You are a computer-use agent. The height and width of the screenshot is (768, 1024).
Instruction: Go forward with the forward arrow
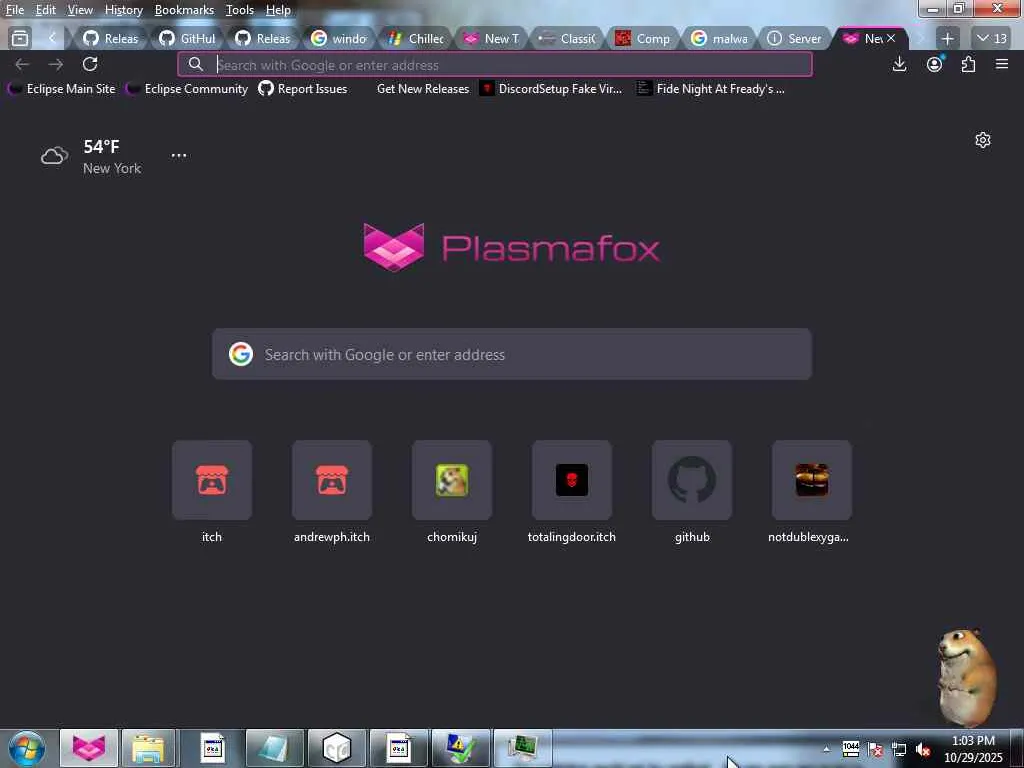tap(56, 64)
